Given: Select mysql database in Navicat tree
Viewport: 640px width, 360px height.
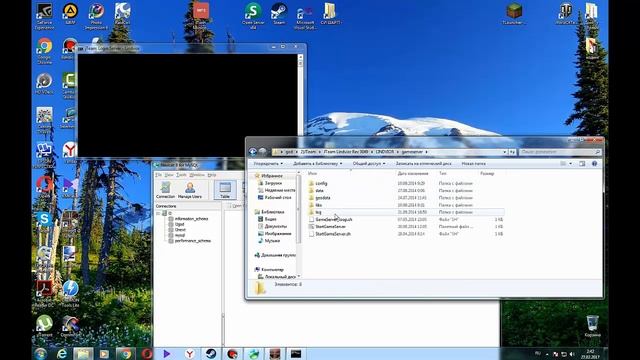Looking at the screenshot, I should [x=180, y=235].
